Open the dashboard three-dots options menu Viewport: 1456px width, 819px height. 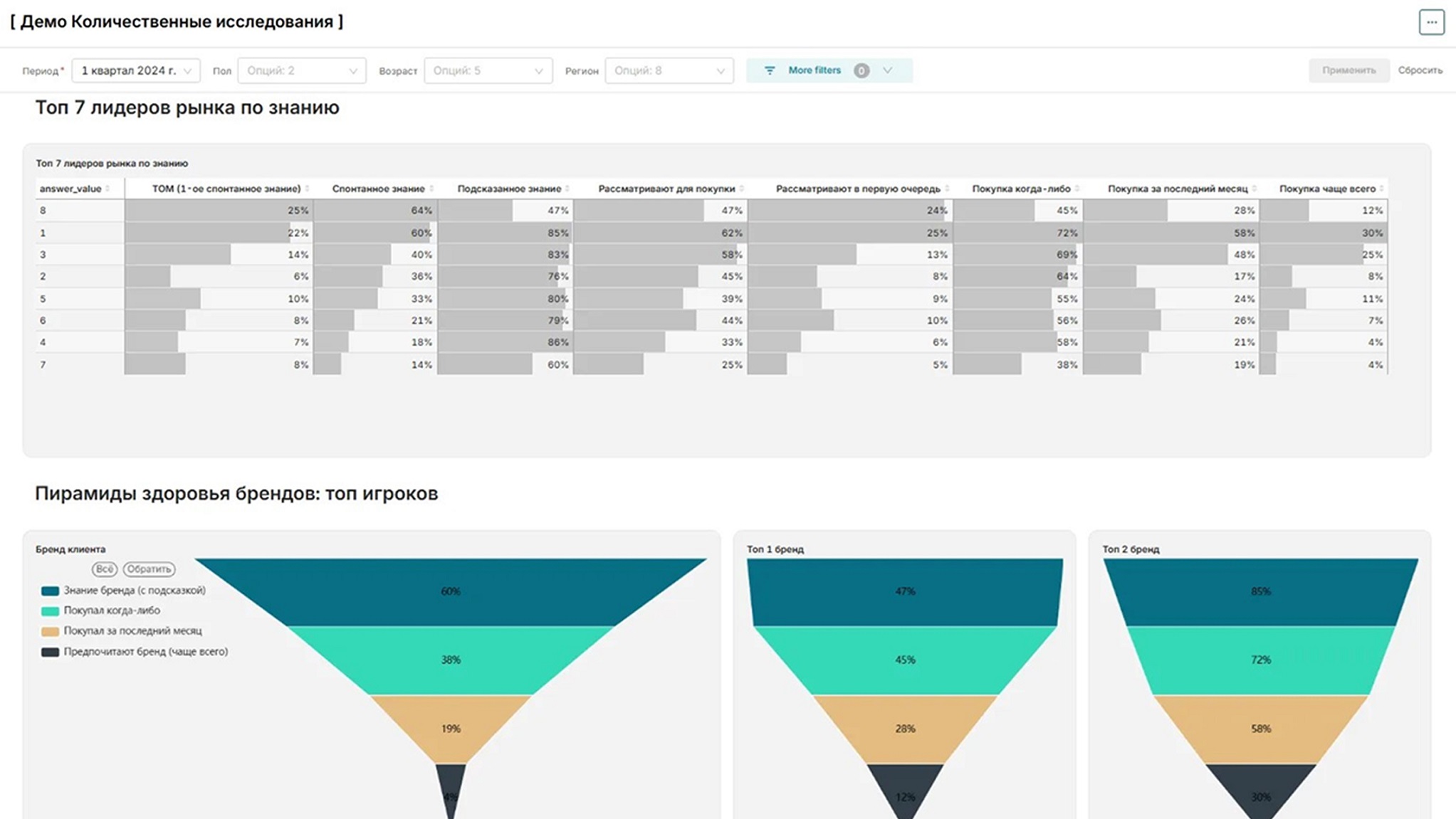coord(1431,22)
